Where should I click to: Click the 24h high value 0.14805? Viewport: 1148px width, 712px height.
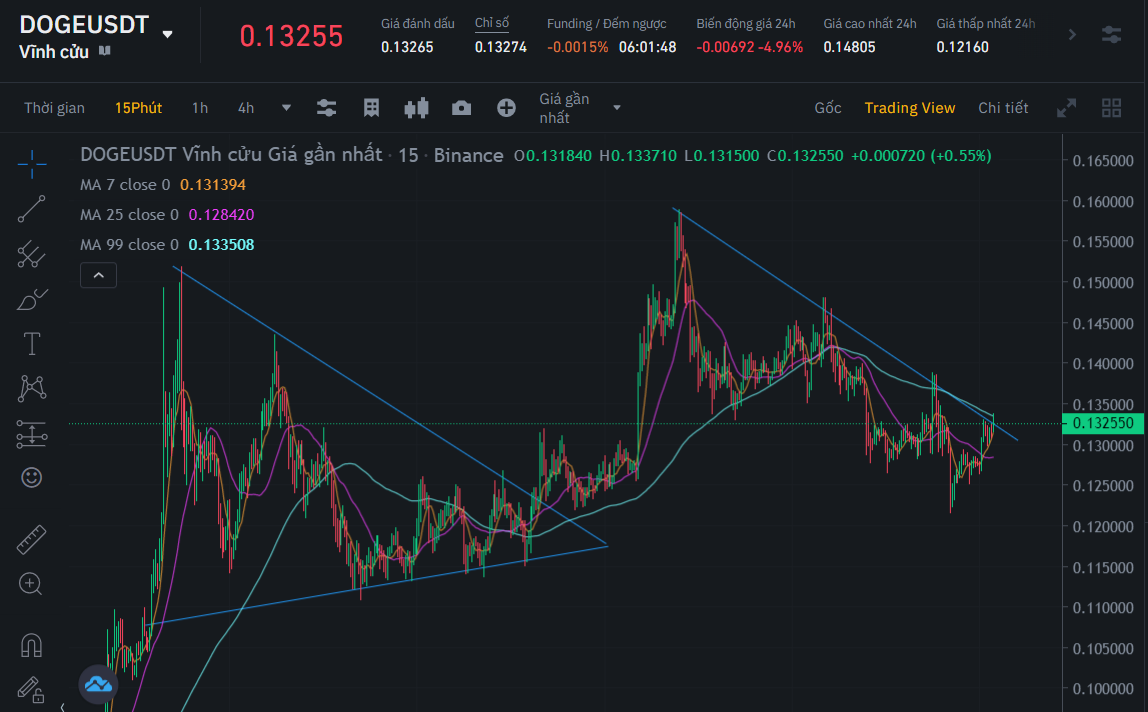point(849,47)
